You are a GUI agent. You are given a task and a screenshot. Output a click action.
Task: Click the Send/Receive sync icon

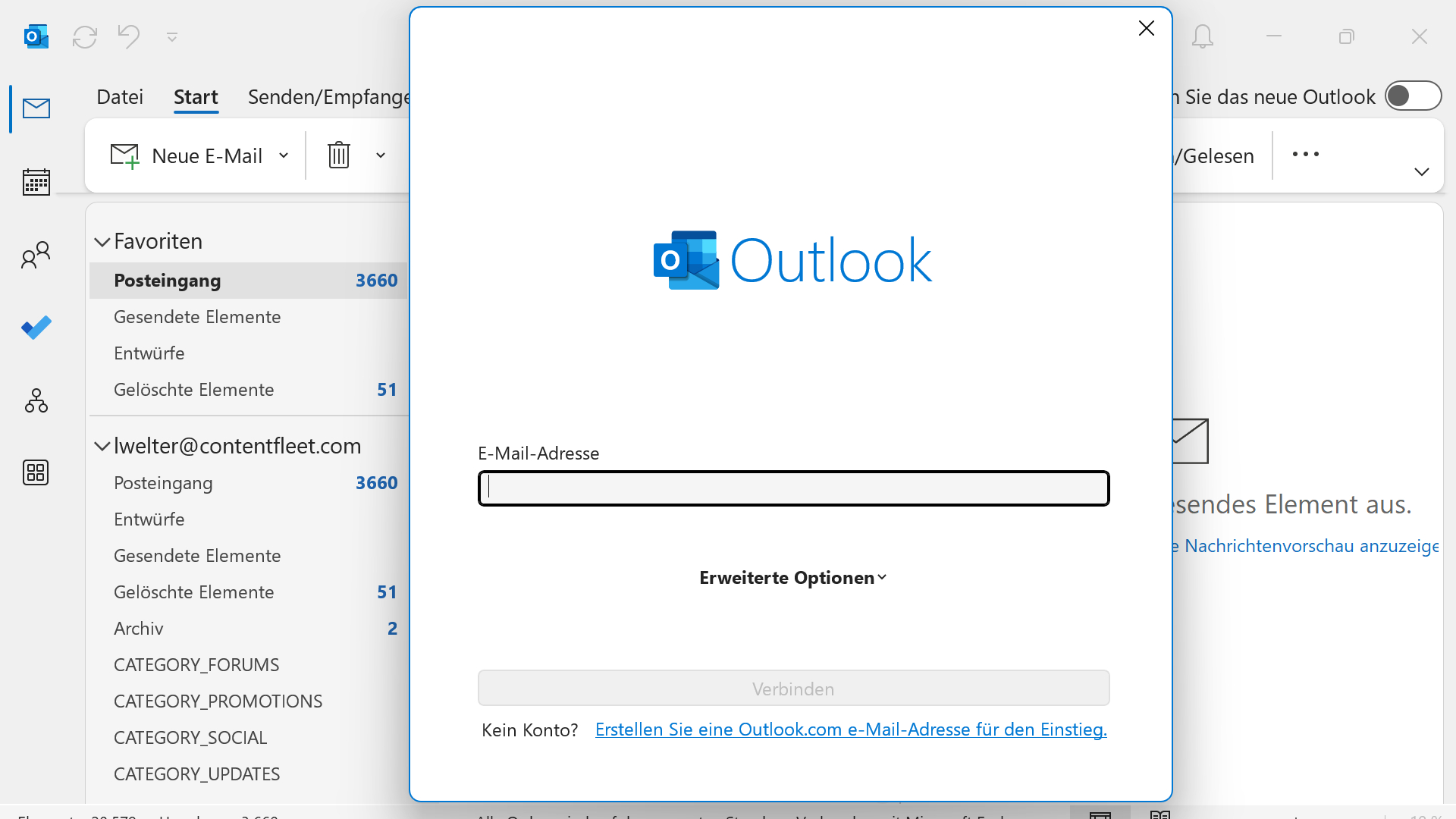[x=85, y=36]
